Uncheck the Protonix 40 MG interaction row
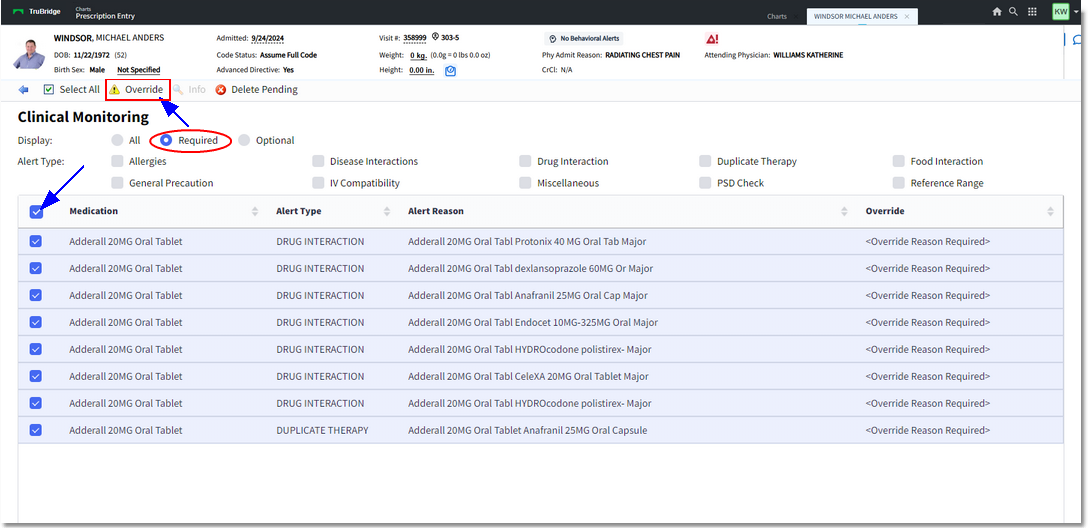The height and width of the screenshot is (530, 1088). (35, 241)
